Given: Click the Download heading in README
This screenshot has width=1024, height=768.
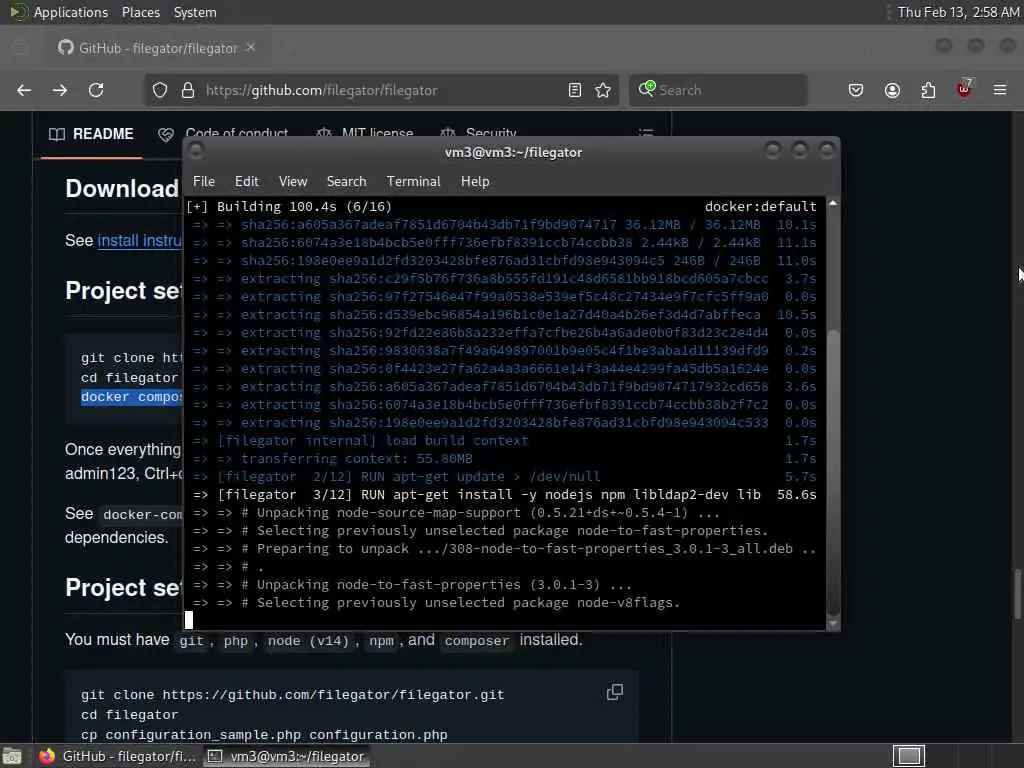Looking at the screenshot, I should coord(122,189).
